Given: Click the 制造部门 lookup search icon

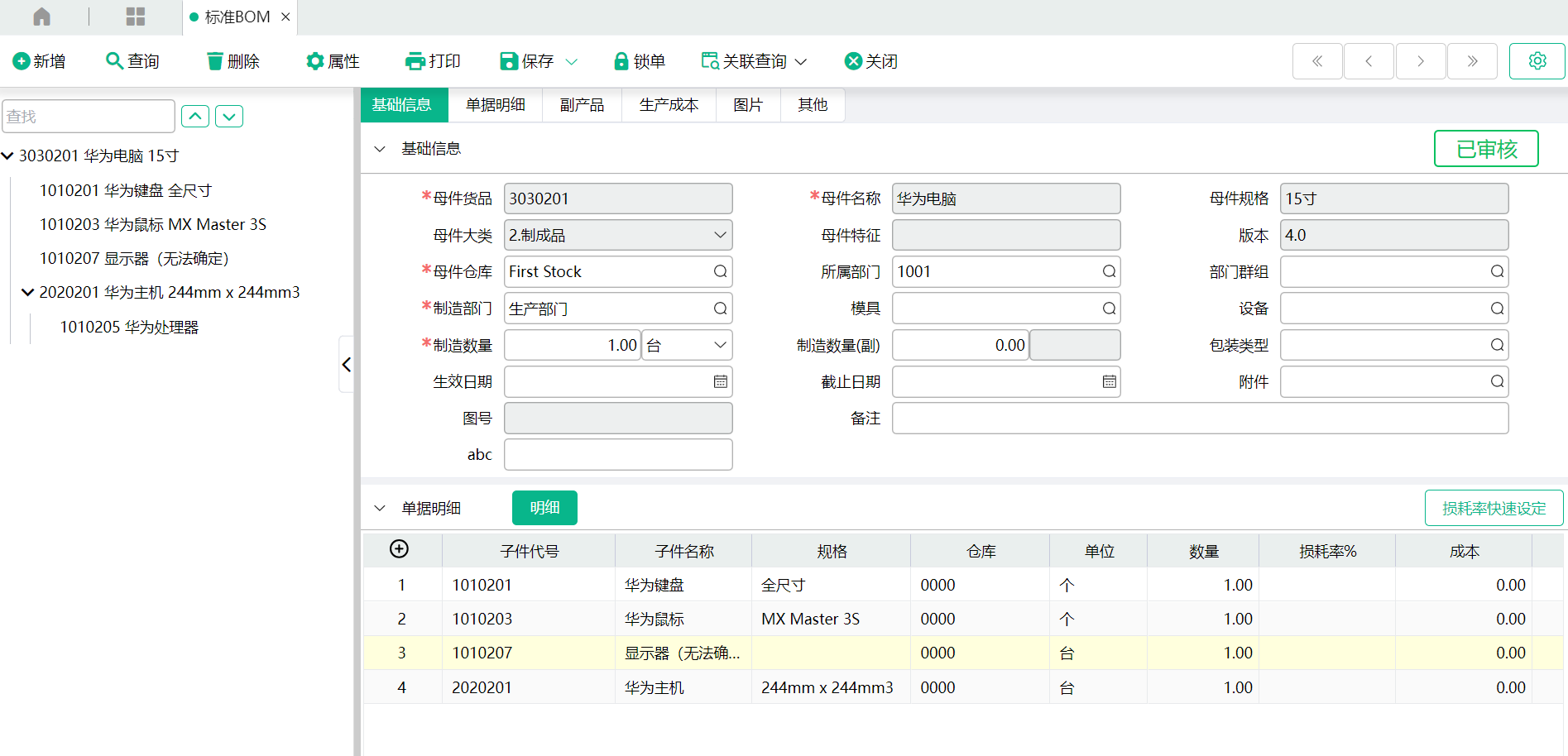Looking at the screenshot, I should (x=720, y=309).
